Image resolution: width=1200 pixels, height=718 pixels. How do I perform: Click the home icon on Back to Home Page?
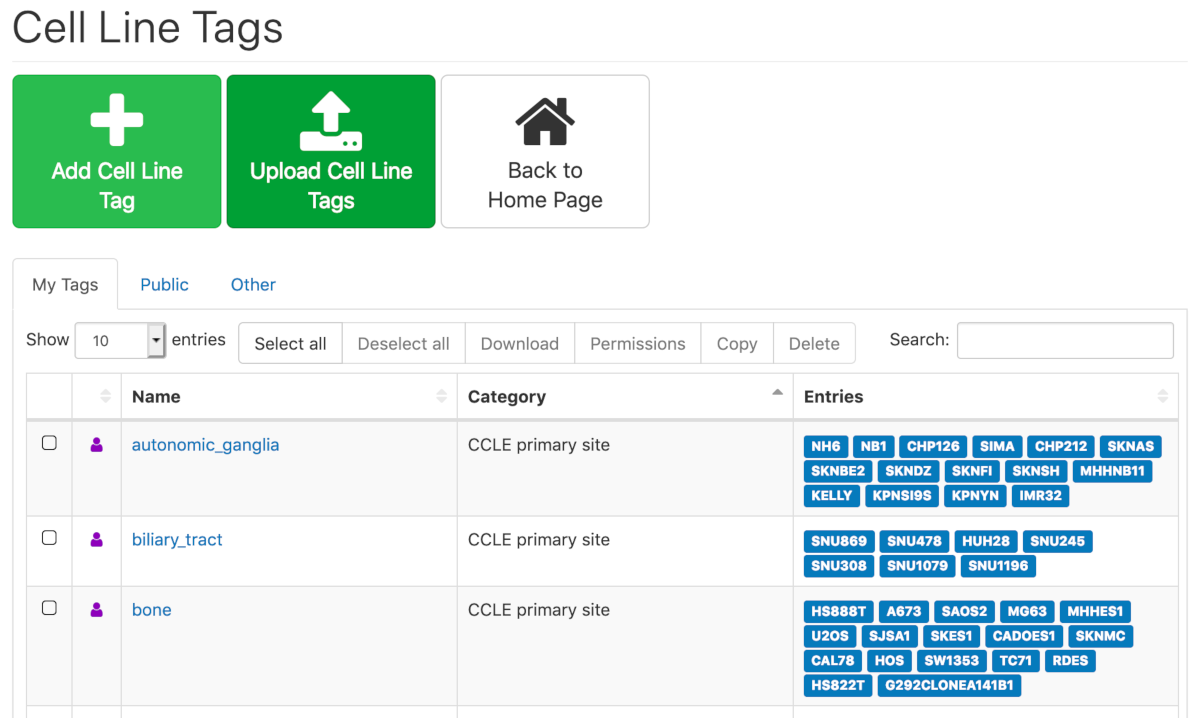tap(544, 118)
